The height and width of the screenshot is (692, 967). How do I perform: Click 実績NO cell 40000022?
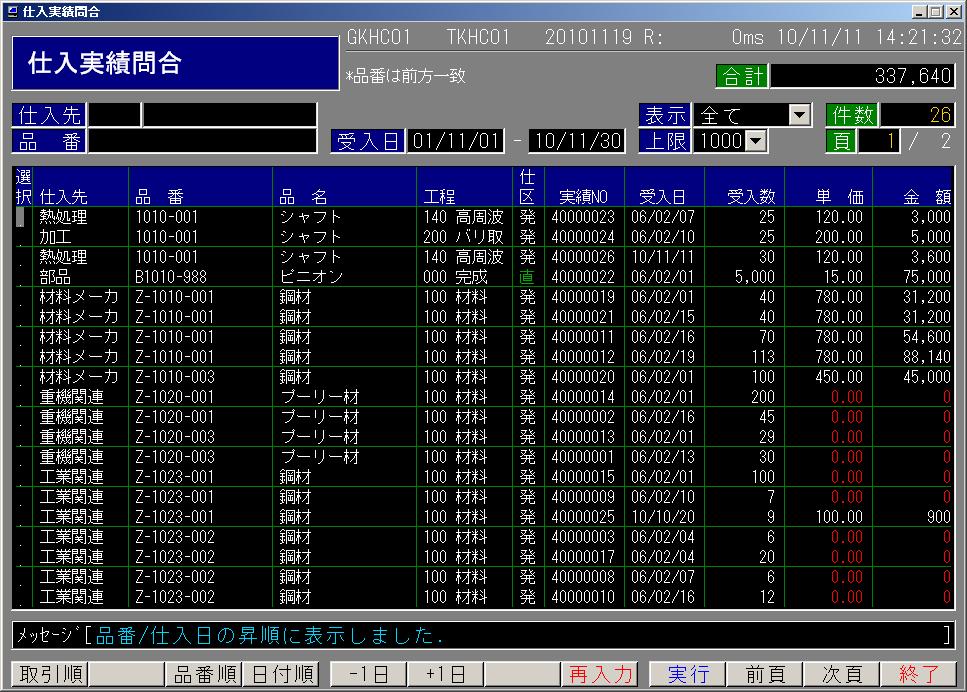(x=583, y=277)
